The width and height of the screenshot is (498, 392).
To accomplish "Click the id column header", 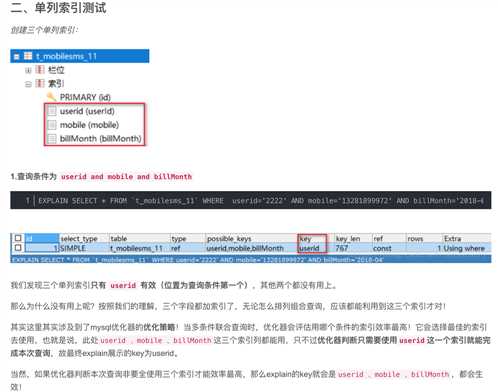I will tap(42, 238).
